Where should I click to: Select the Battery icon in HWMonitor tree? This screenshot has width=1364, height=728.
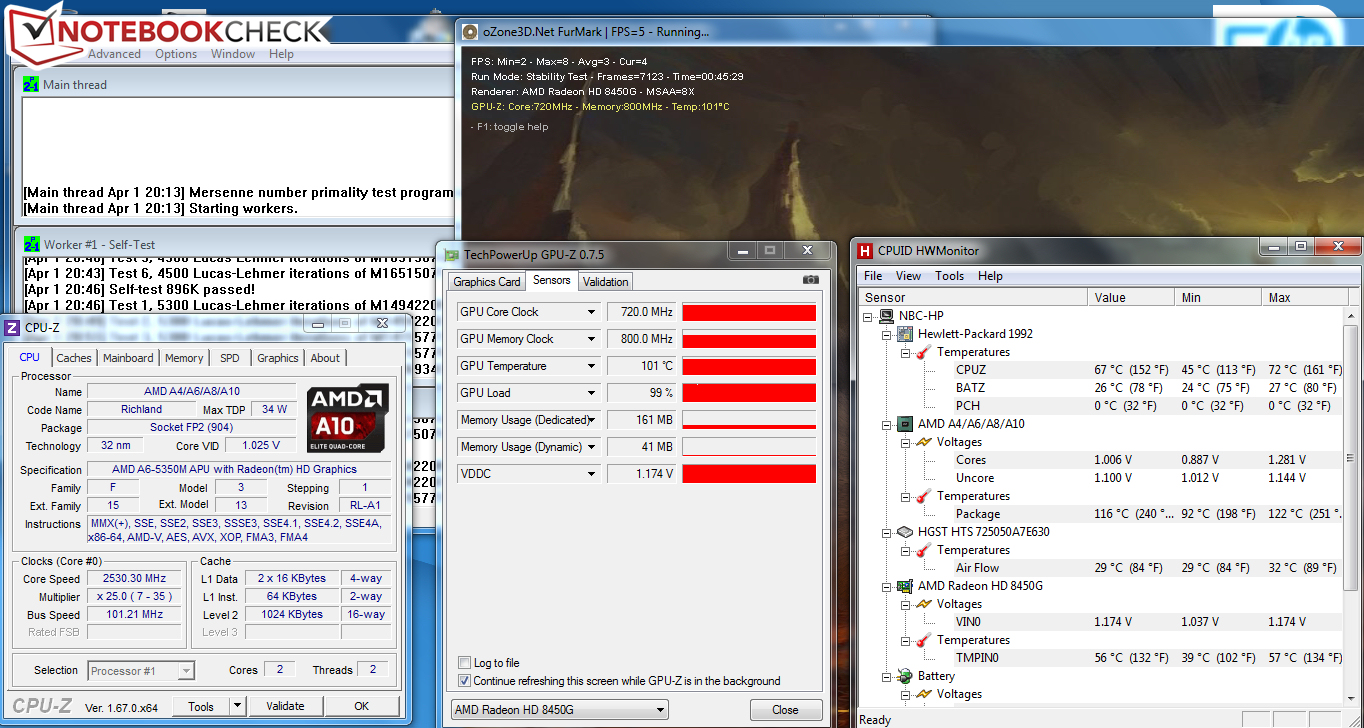pos(904,676)
